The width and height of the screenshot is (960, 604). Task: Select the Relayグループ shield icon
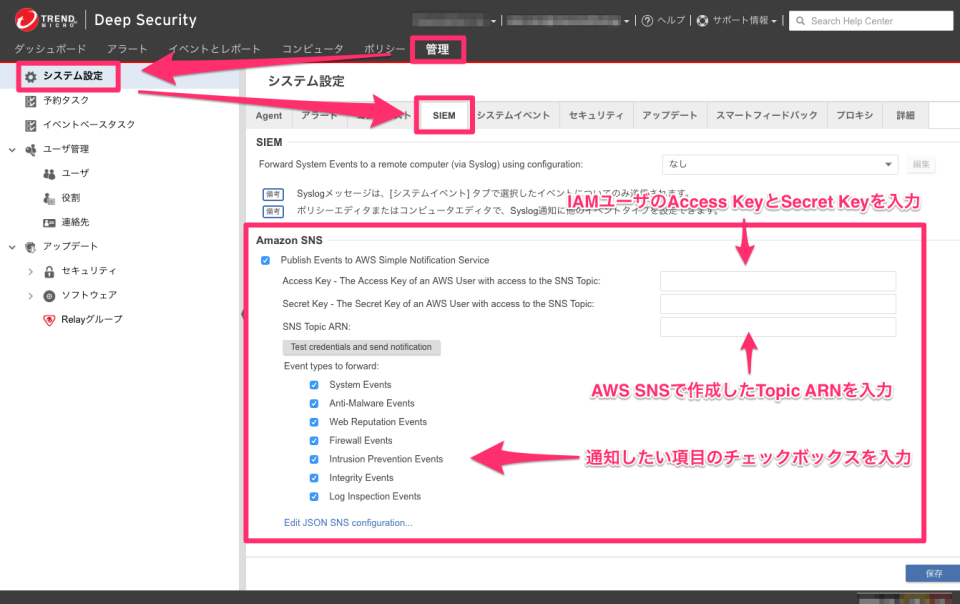pos(47,319)
